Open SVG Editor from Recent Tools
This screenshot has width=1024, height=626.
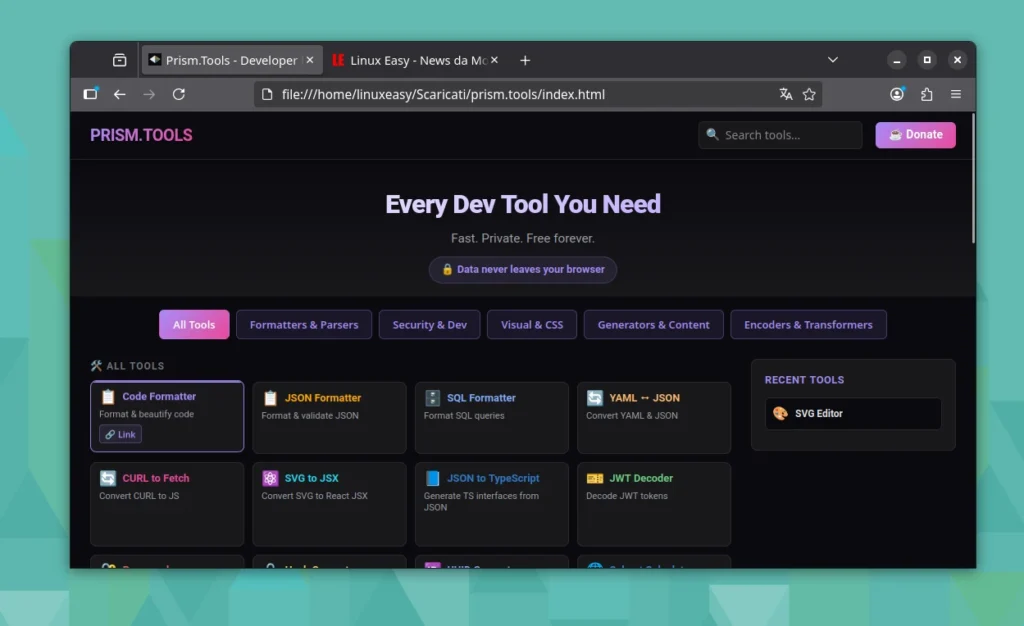pyautogui.click(x=853, y=413)
